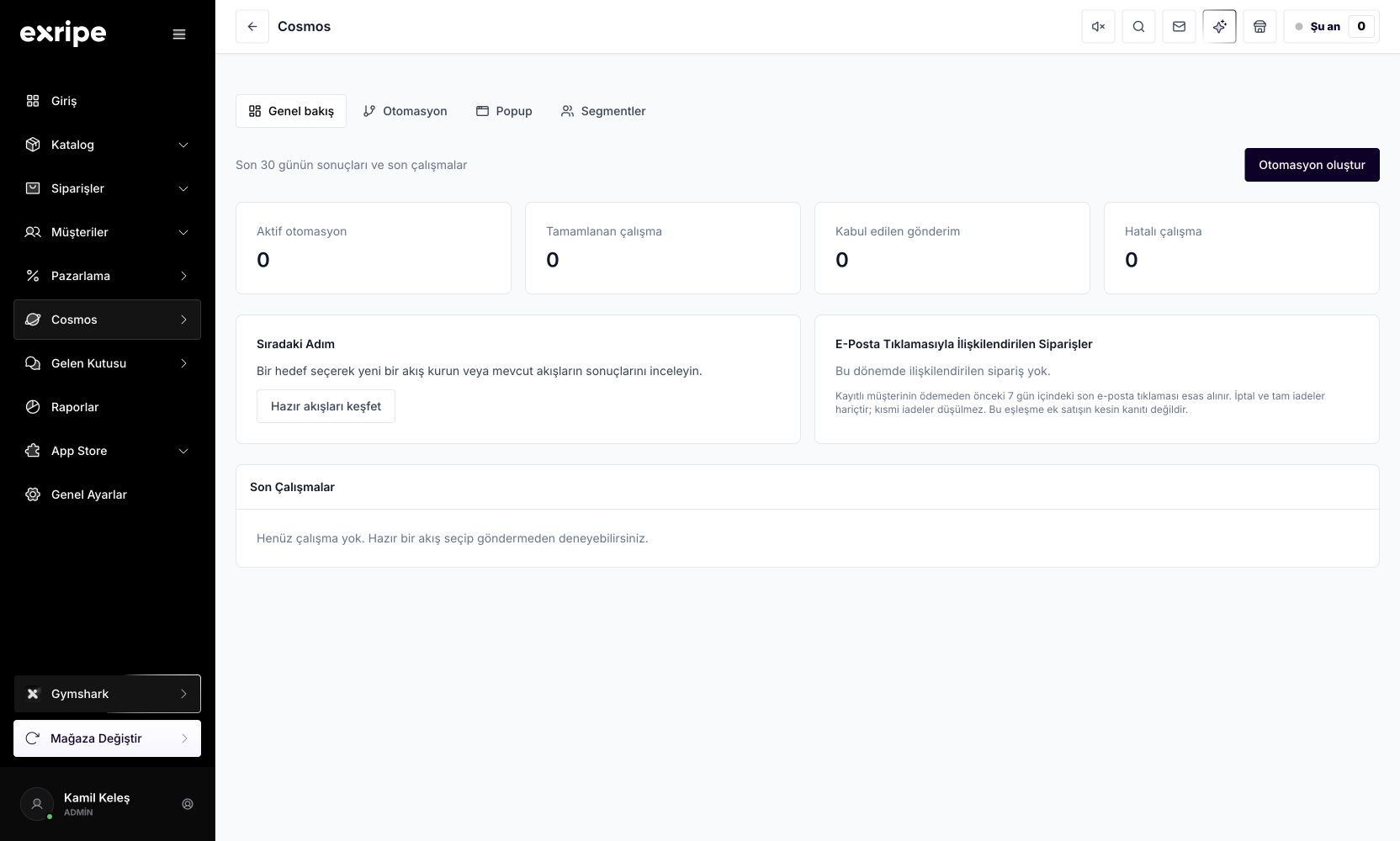Image resolution: width=1400 pixels, height=841 pixels.
Task: Click Hazır akışları keşfet button
Action: click(326, 406)
